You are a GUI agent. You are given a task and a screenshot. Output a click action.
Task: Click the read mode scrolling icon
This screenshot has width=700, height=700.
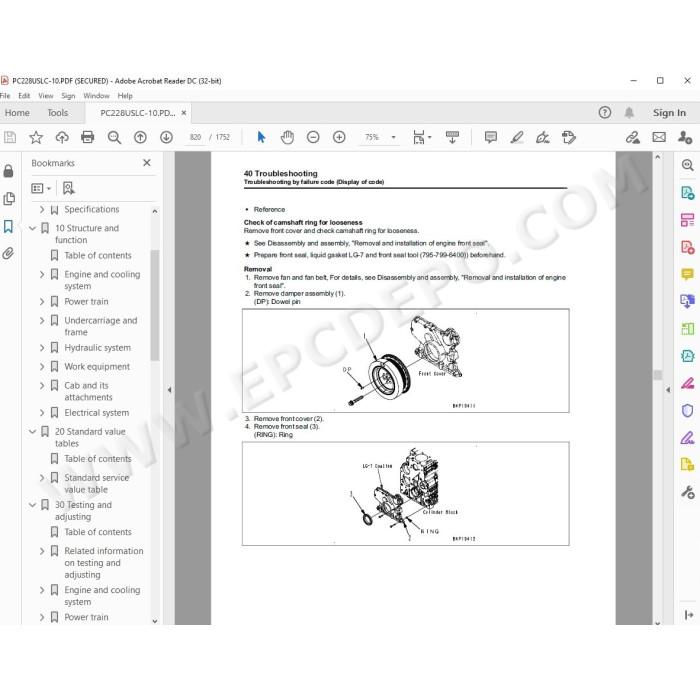452,137
